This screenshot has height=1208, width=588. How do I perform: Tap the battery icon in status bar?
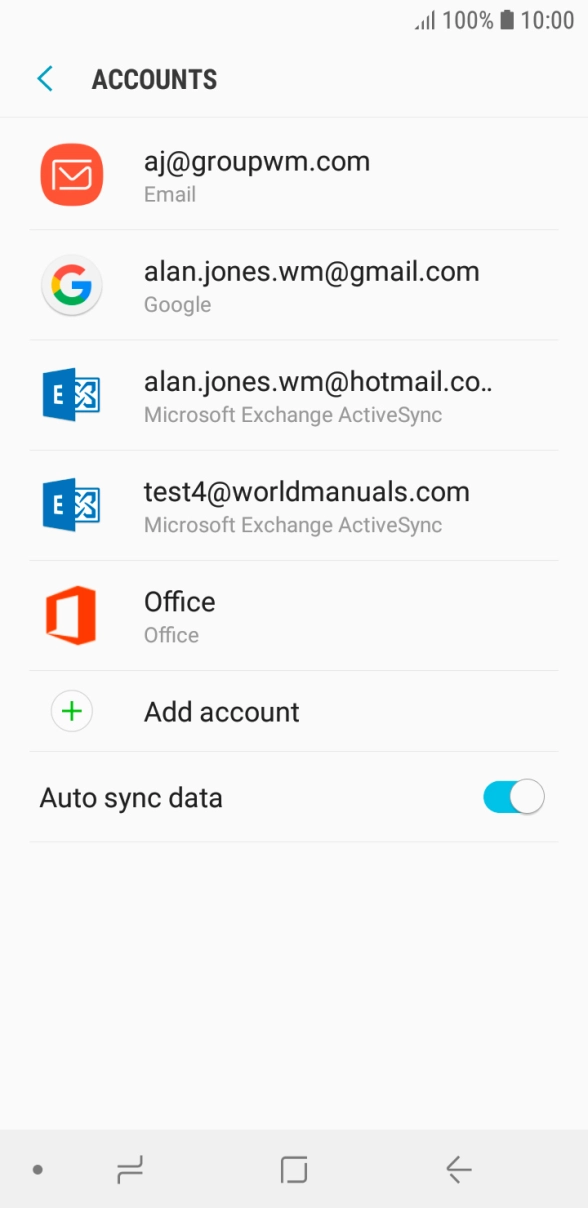[x=507, y=20]
